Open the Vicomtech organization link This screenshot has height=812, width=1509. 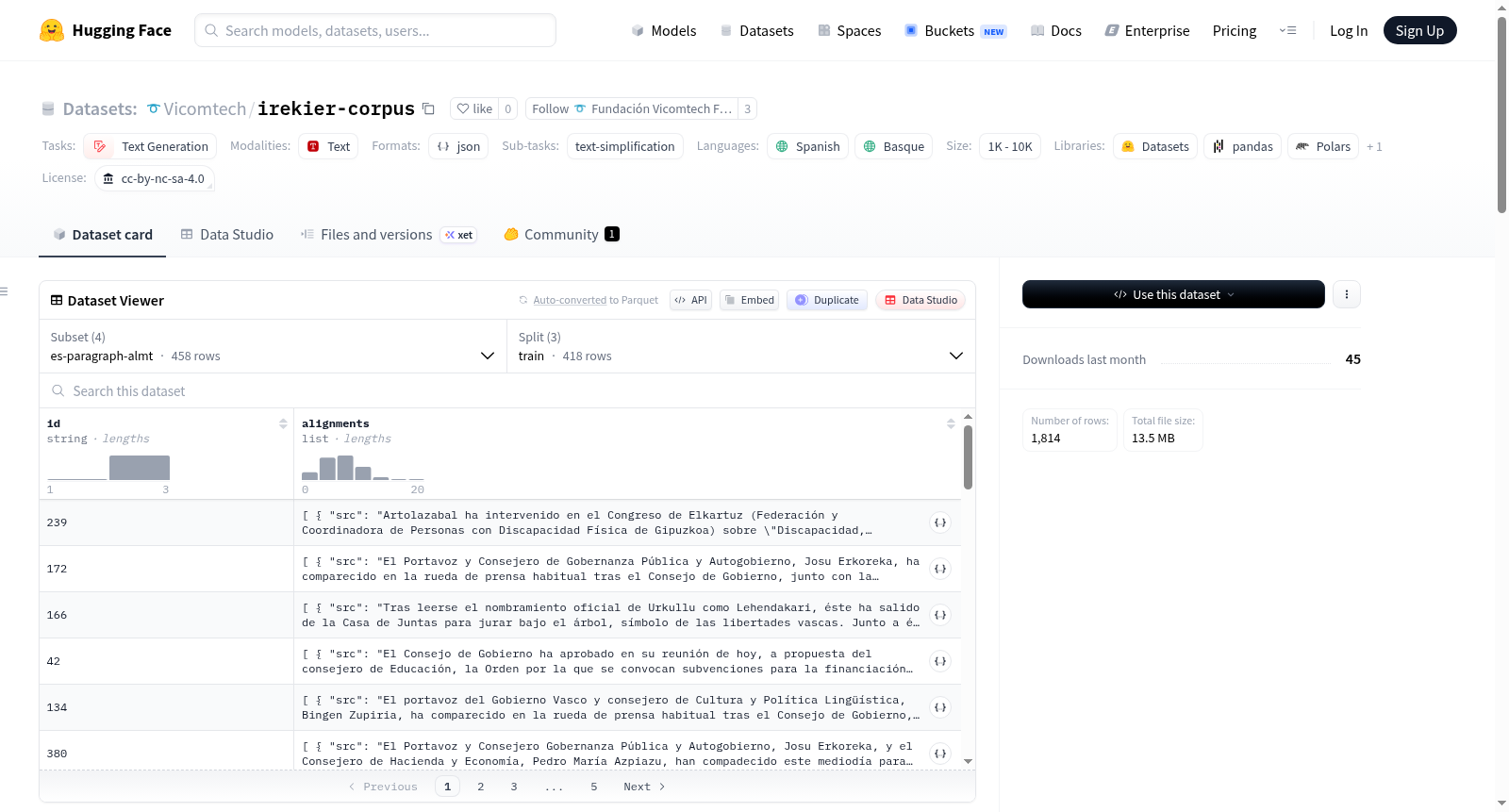pos(205,108)
